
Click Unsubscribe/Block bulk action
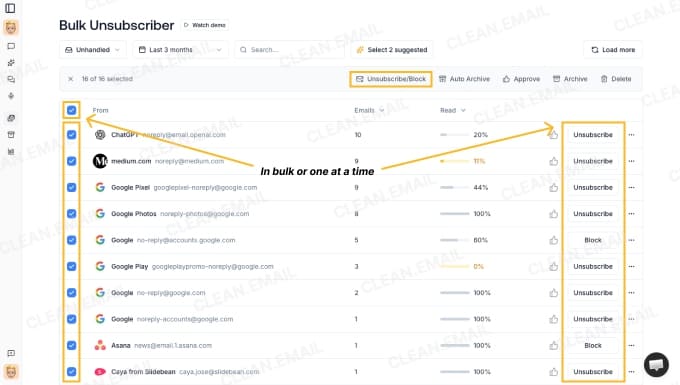pos(391,79)
